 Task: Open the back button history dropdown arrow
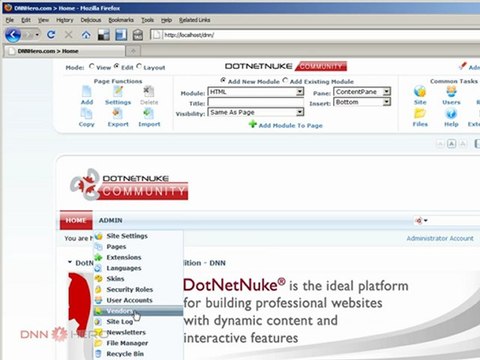37,35
